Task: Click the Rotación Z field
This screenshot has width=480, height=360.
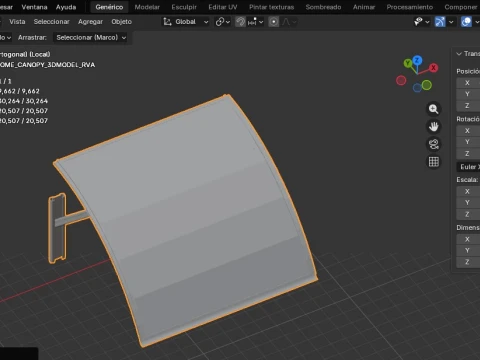Action: click(468, 154)
